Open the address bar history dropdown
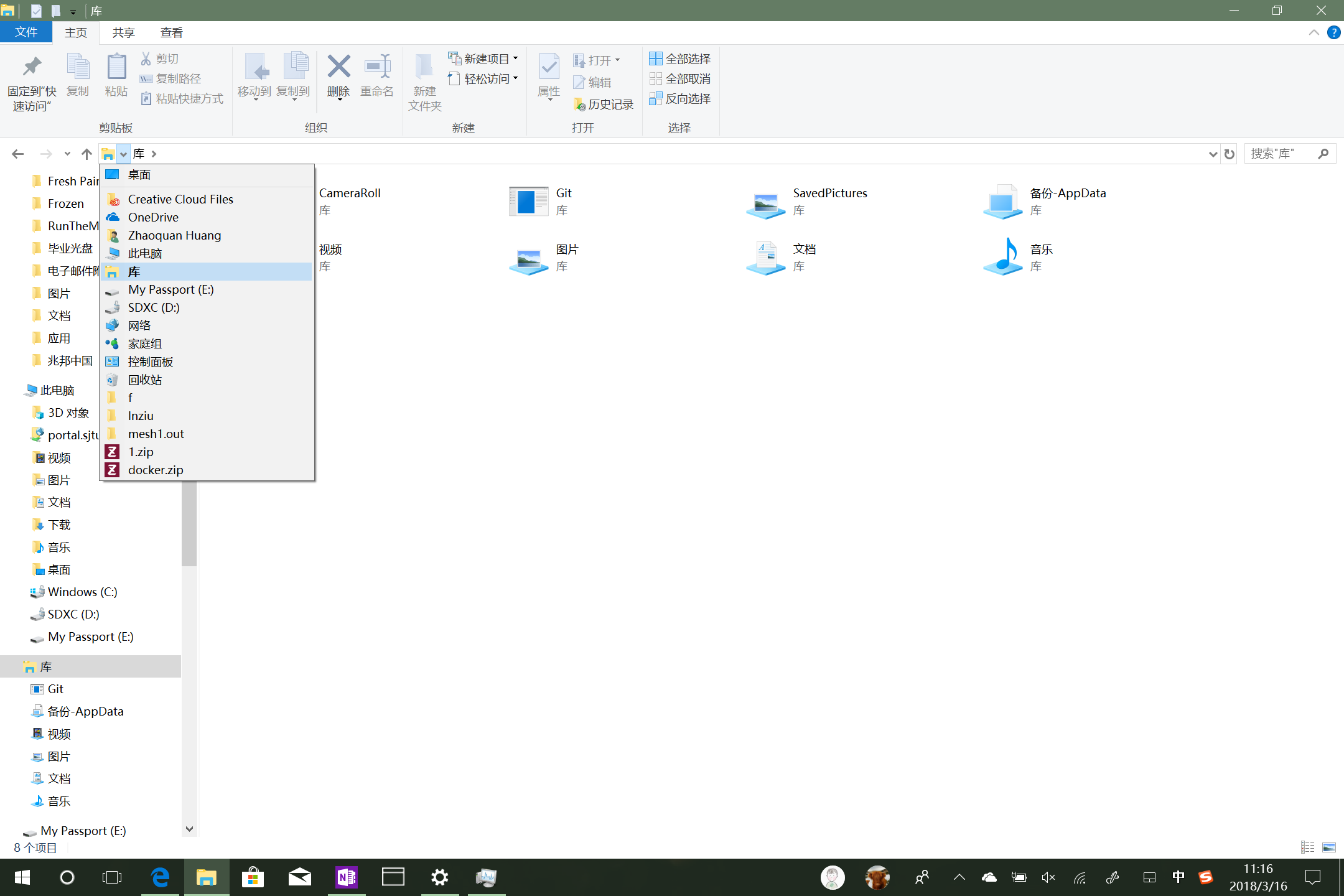Screen dimensions: 1344x896 pos(1212,154)
